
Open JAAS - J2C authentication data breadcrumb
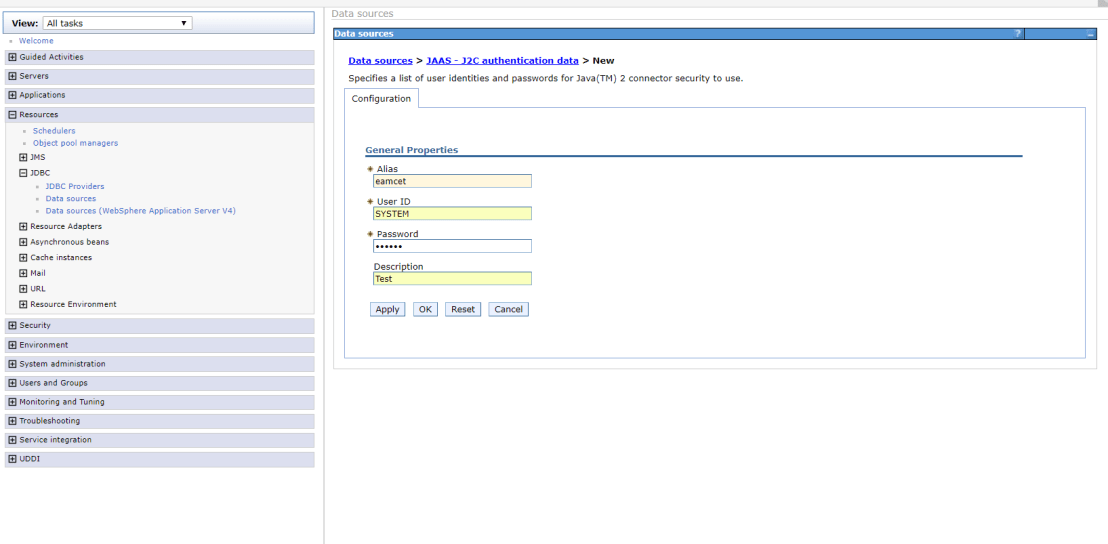pyautogui.click(x=502, y=61)
